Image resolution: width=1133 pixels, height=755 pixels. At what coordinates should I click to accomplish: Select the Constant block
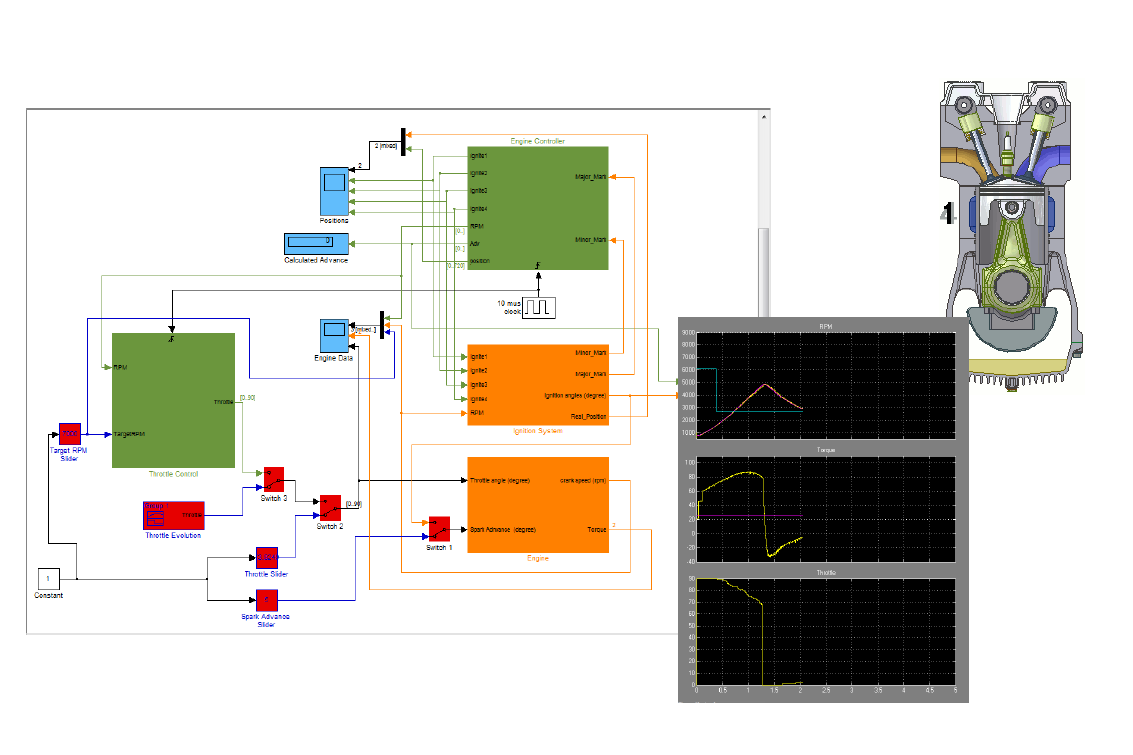tap(49, 579)
